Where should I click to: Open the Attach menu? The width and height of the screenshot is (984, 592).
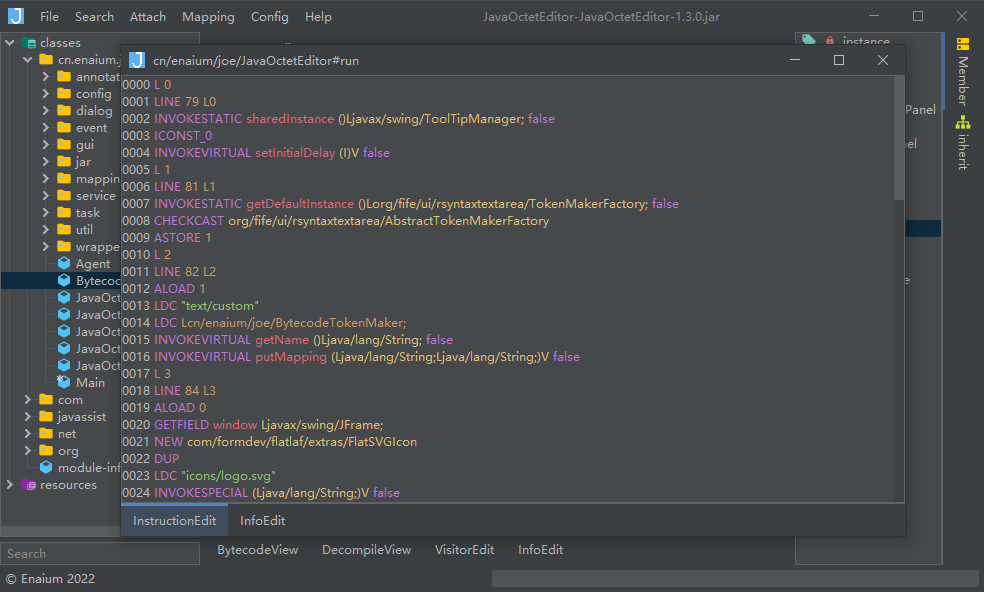point(149,17)
